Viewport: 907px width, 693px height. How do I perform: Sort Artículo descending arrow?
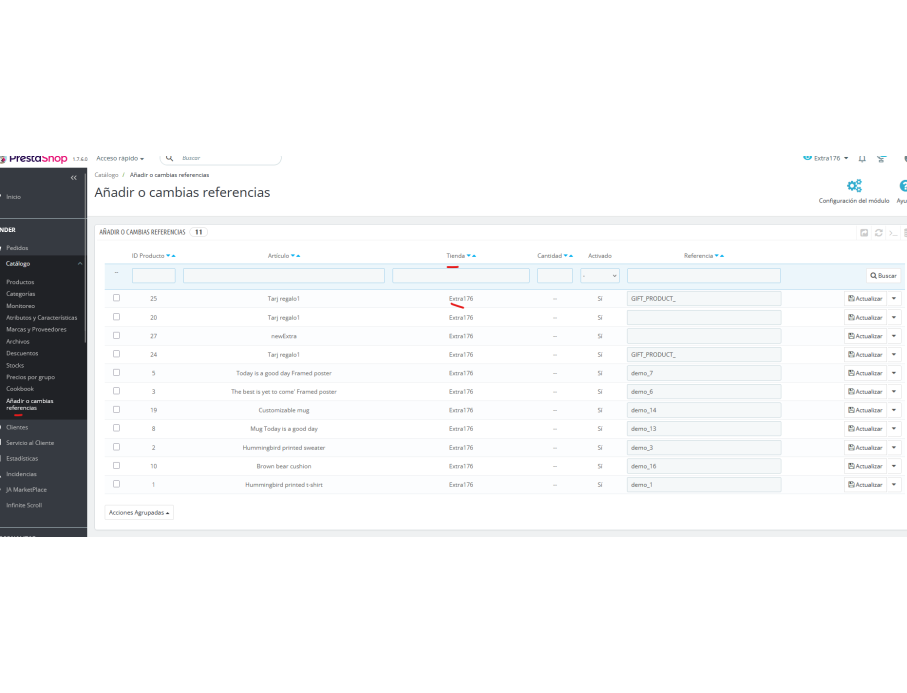pyautogui.click(x=293, y=256)
